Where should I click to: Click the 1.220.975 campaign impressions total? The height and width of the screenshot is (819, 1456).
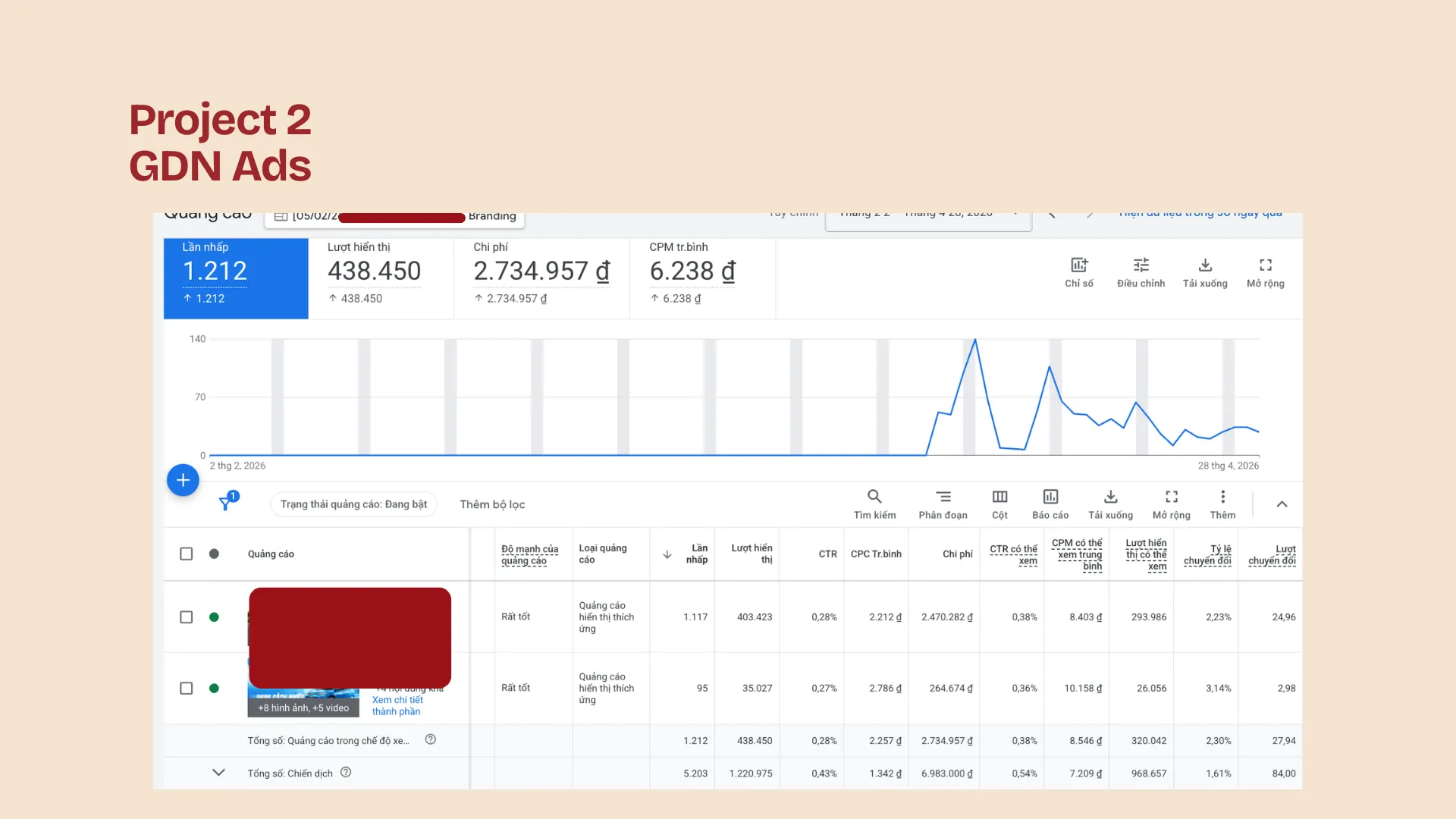pyautogui.click(x=751, y=773)
